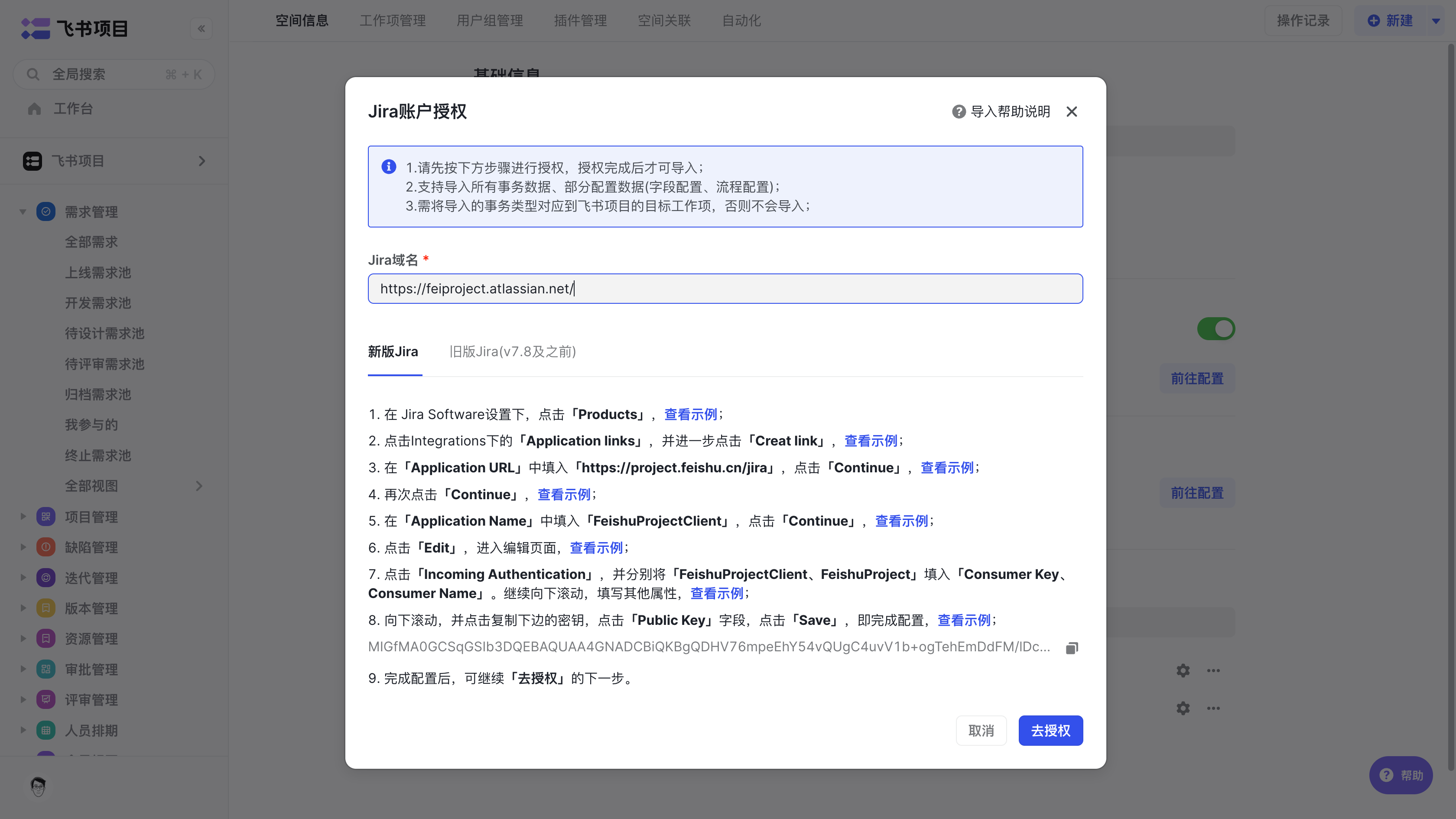
Task: Open the 新建 dropdown arrow
Action: [x=1436, y=21]
